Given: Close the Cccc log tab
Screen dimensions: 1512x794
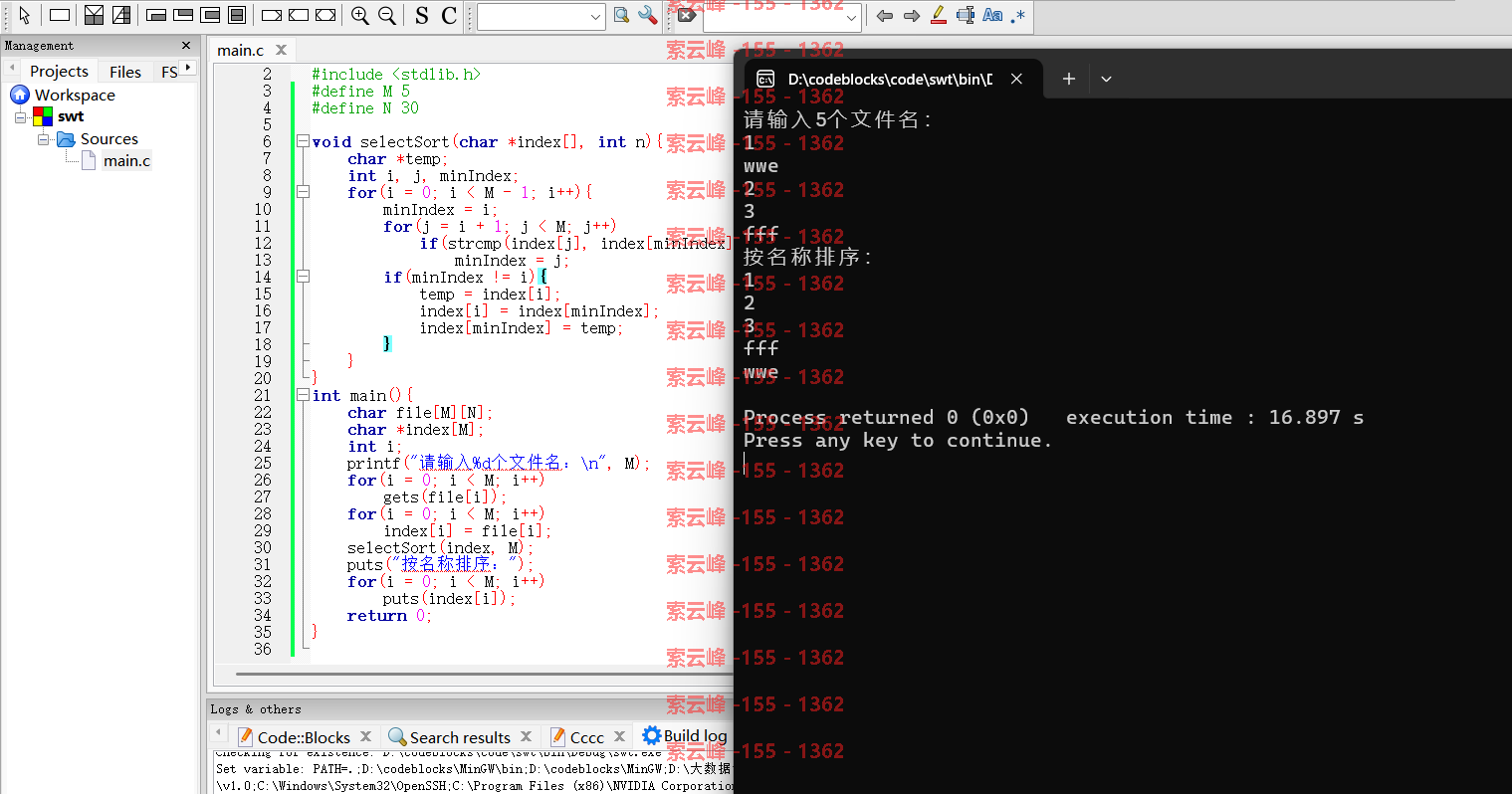Looking at the screenshot, I should pyautogui.click(x=619, y=736).
